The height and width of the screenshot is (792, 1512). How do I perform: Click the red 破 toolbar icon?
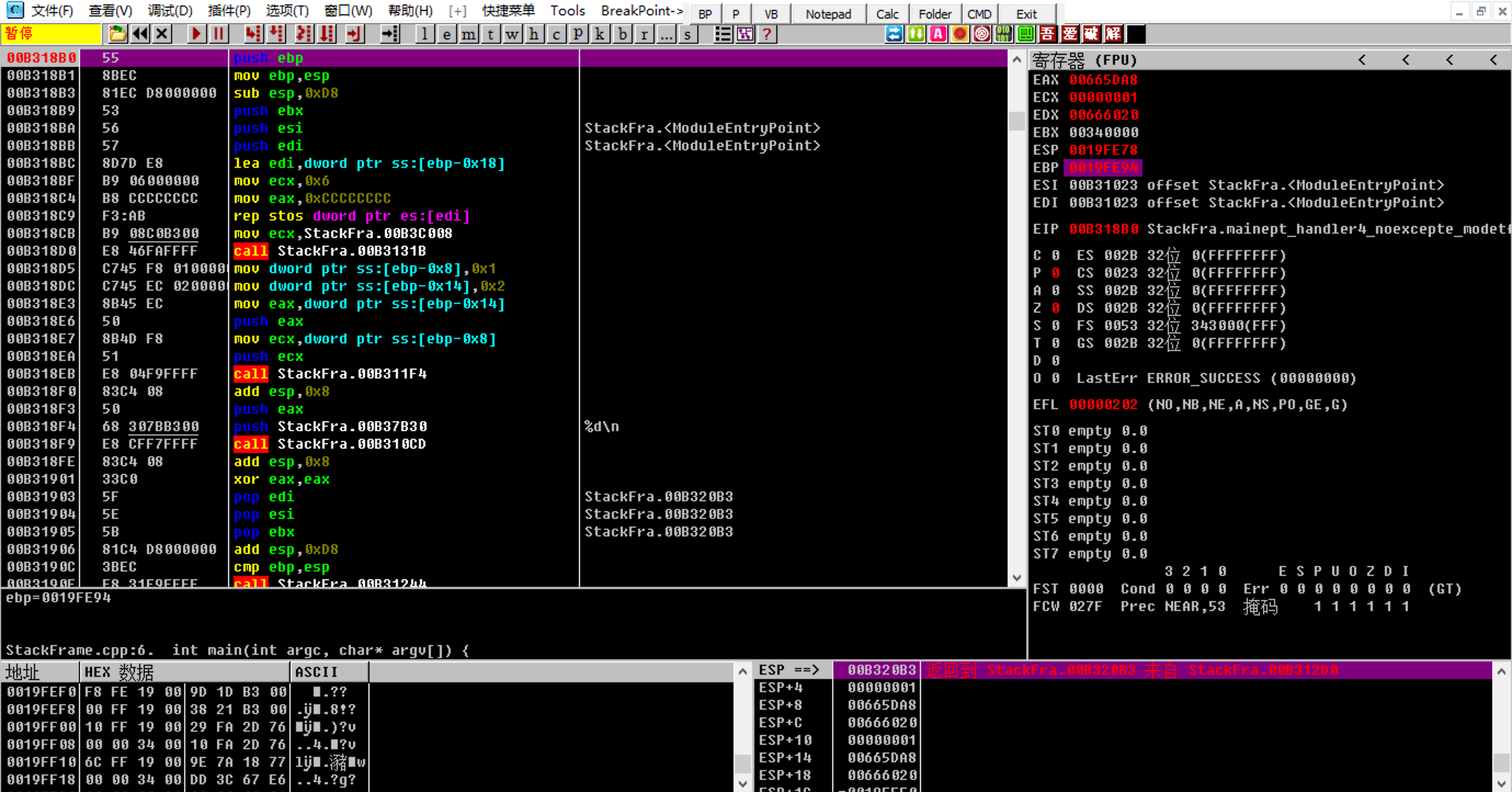tap(1091, 34)
